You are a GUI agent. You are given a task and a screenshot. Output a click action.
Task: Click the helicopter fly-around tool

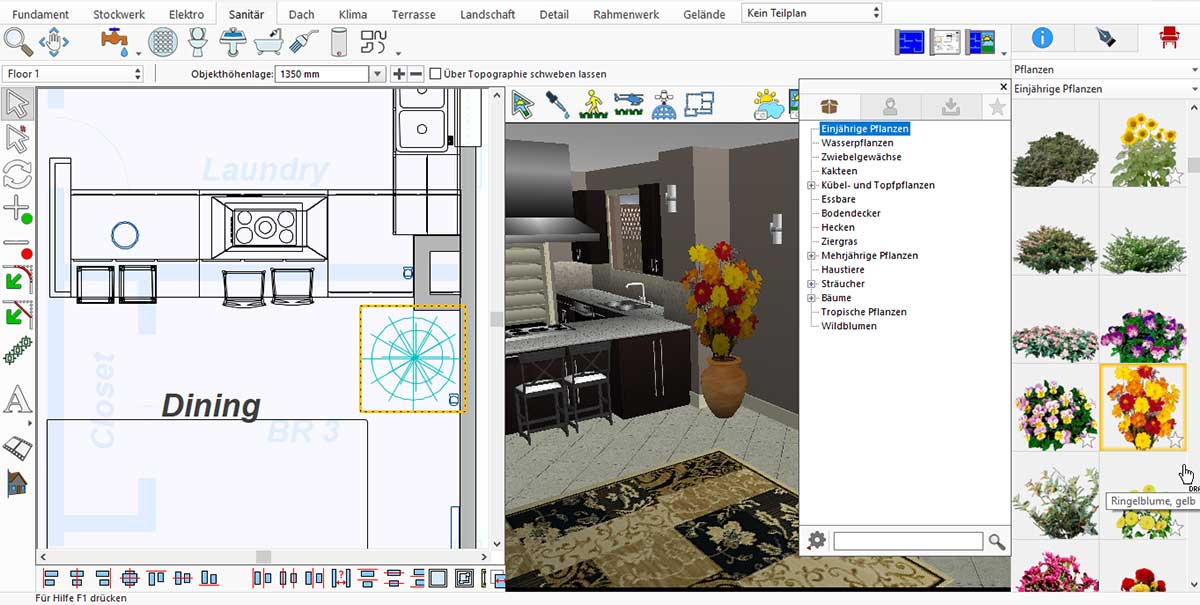tap(627, 103)
